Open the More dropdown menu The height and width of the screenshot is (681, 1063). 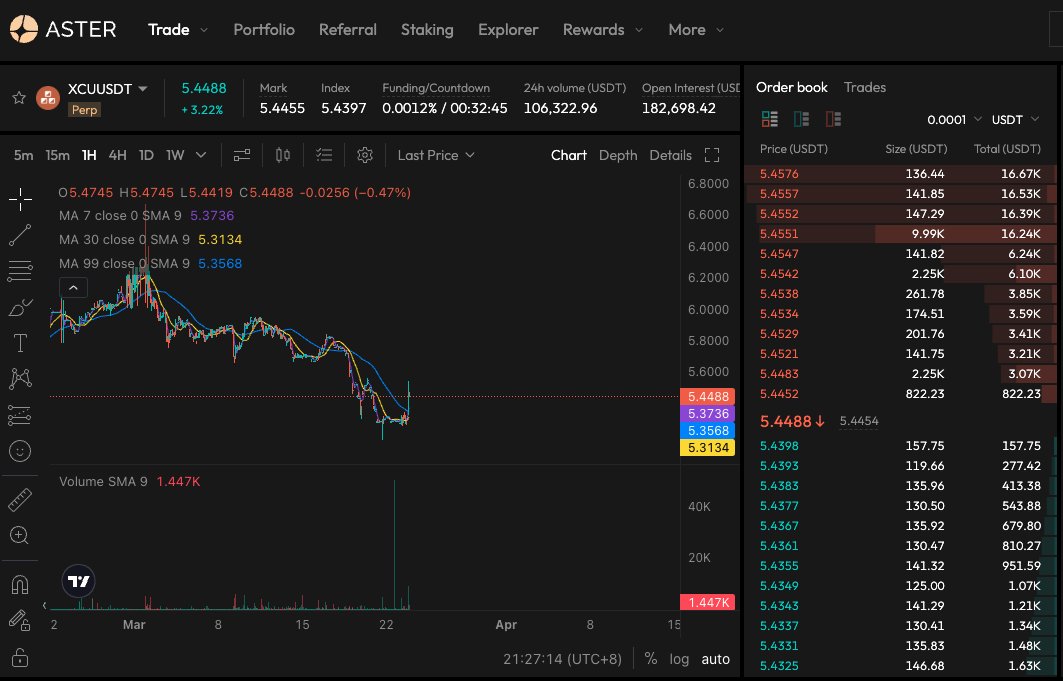[696, 30]
